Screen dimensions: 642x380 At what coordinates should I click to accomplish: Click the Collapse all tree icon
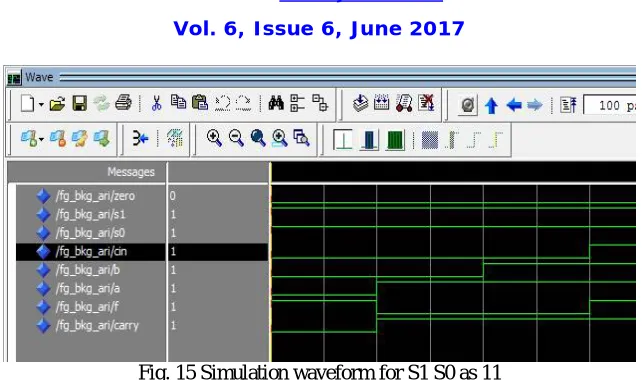point(297,103)
